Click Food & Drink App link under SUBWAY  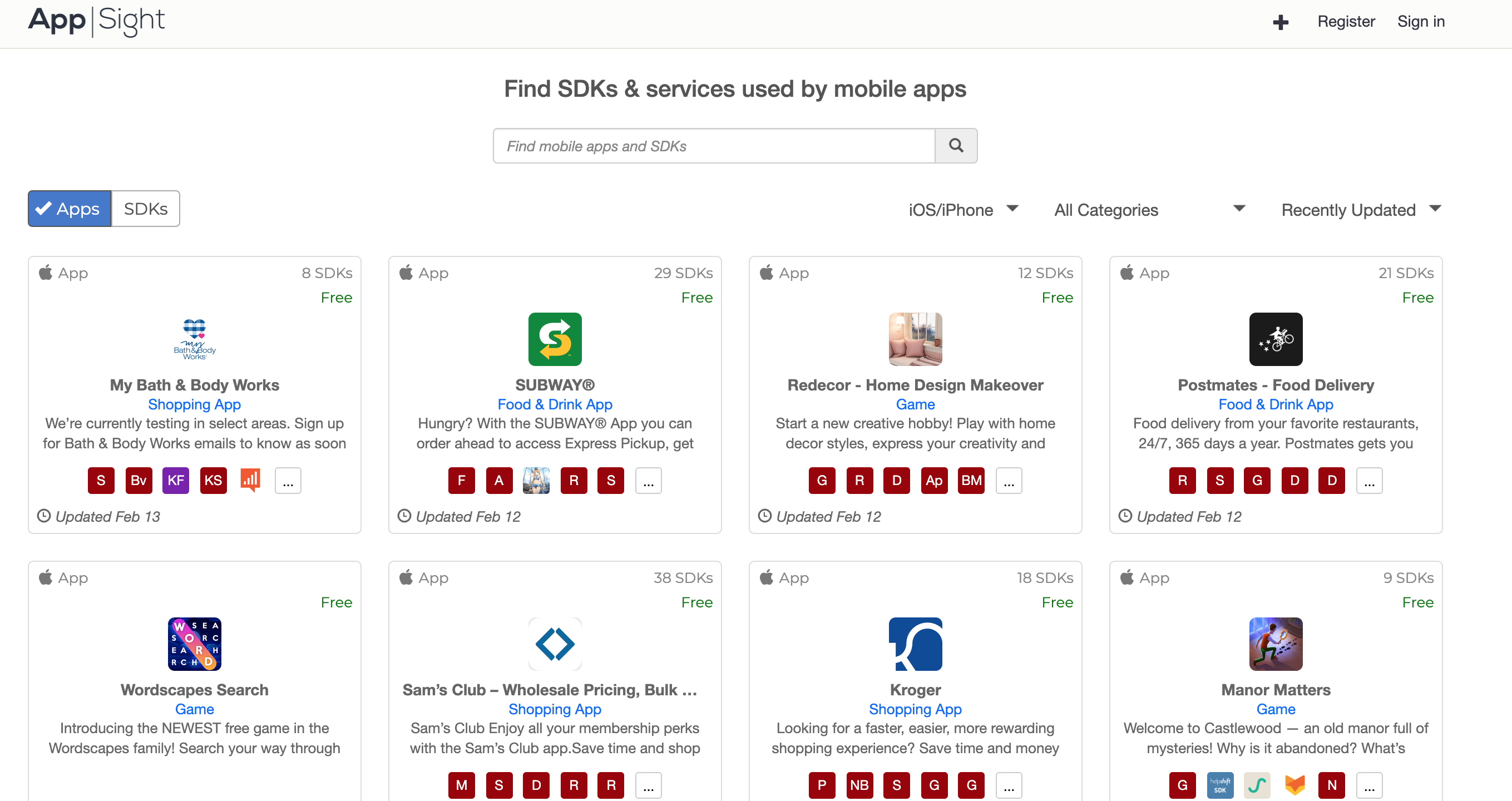[555, 404]
